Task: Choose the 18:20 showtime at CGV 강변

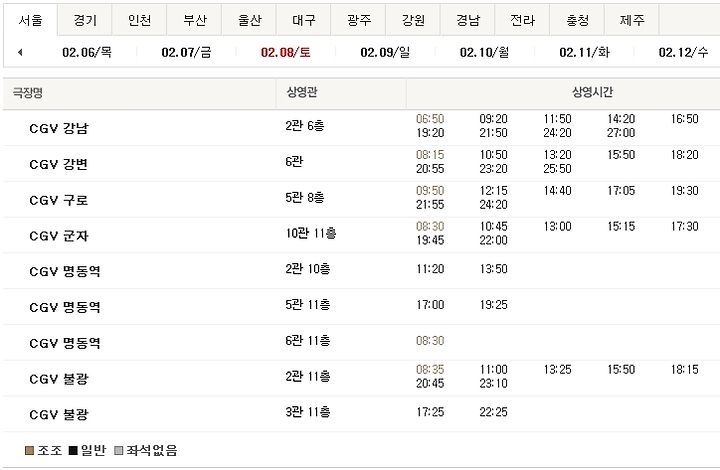Action: click(685, 155)
